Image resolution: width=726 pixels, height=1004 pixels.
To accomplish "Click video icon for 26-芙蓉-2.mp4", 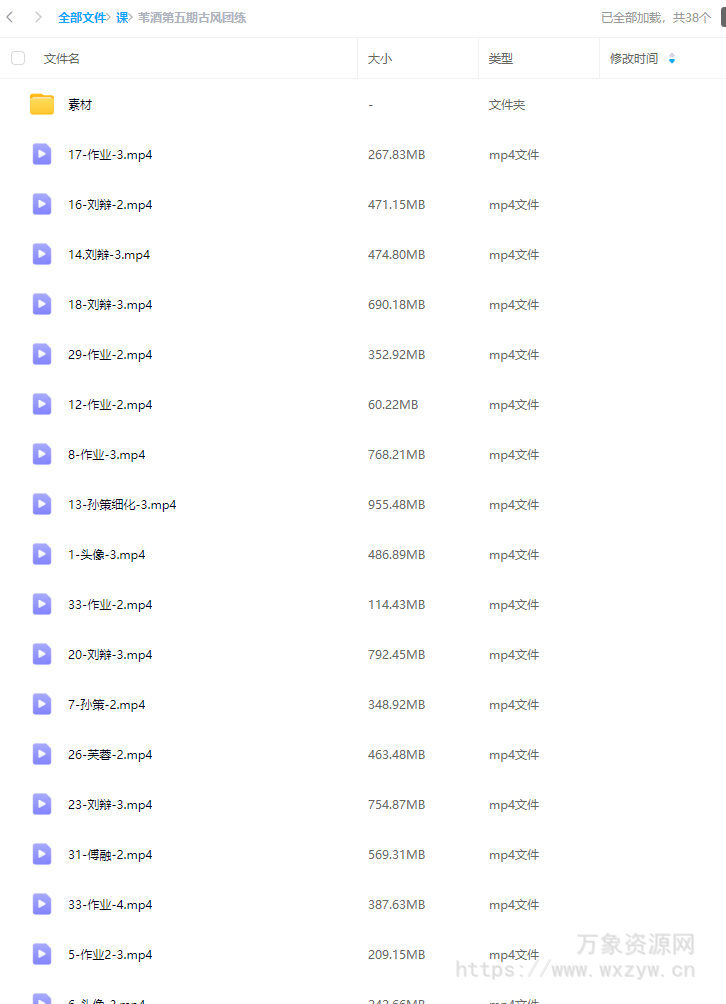I will [x=42, y=754].
